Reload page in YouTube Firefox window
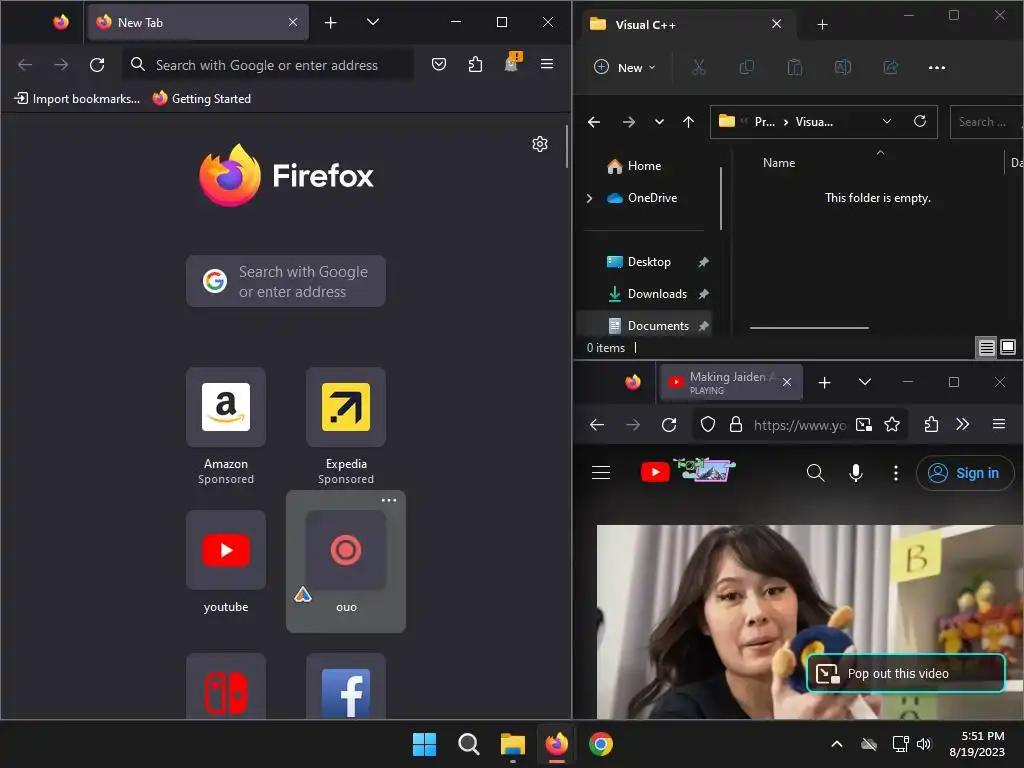 click(x=669, y=424)
